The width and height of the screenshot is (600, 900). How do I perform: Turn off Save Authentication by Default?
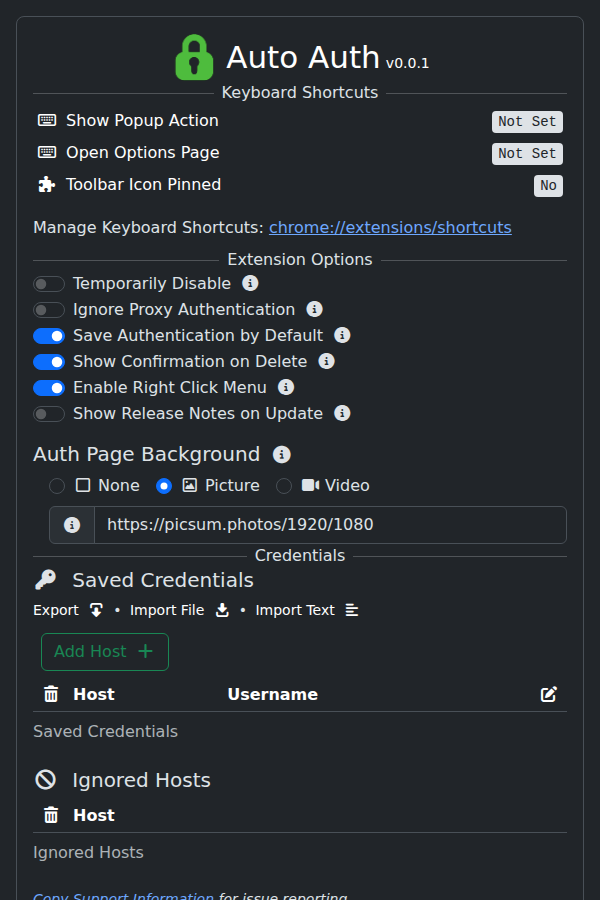[49, 336]
